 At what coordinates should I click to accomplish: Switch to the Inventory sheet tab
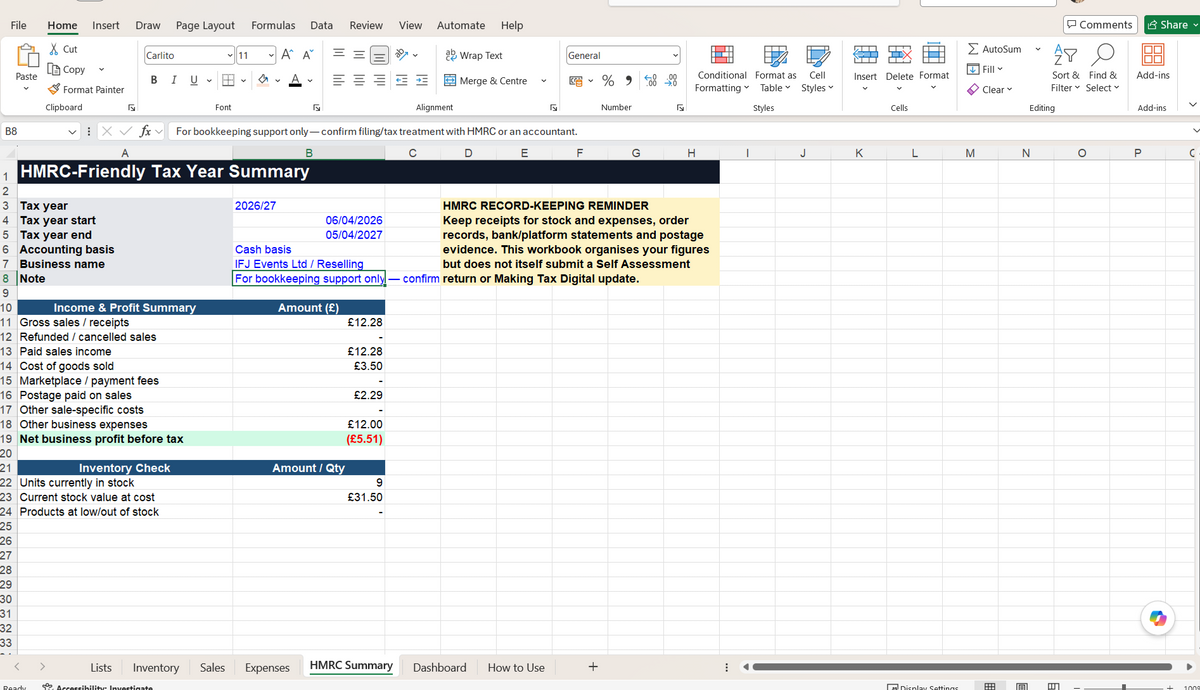point(156,667)
